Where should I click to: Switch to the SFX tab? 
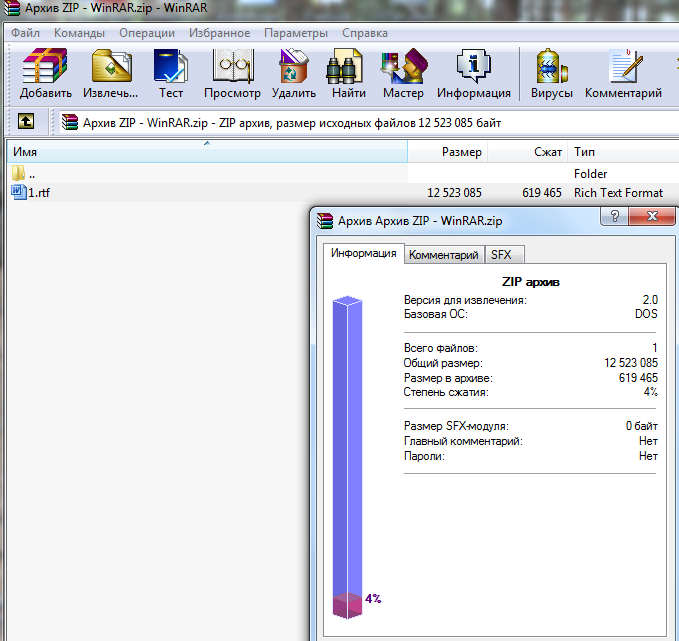(504, 255)
